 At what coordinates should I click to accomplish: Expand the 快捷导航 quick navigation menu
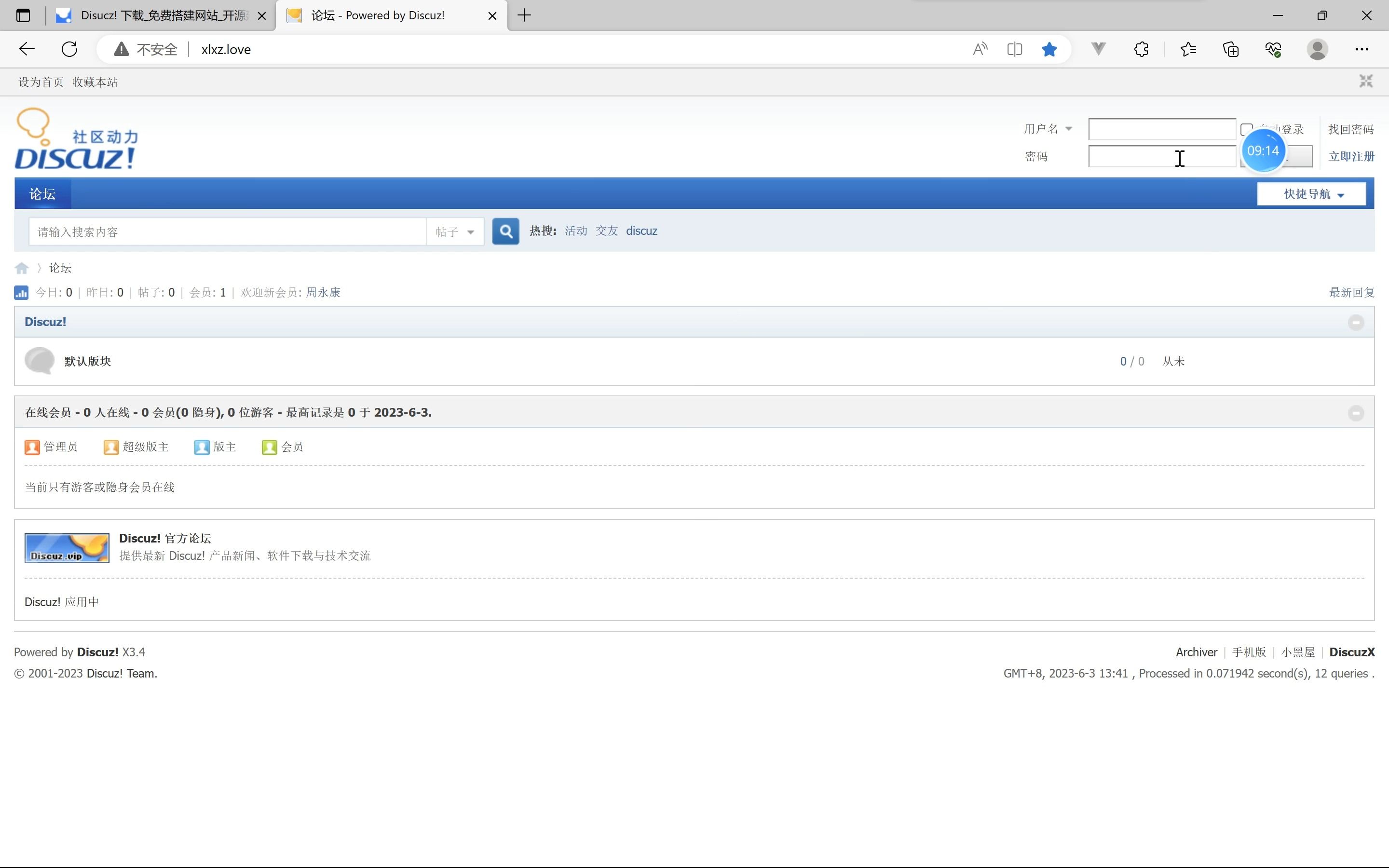[x=1311, y=195]
